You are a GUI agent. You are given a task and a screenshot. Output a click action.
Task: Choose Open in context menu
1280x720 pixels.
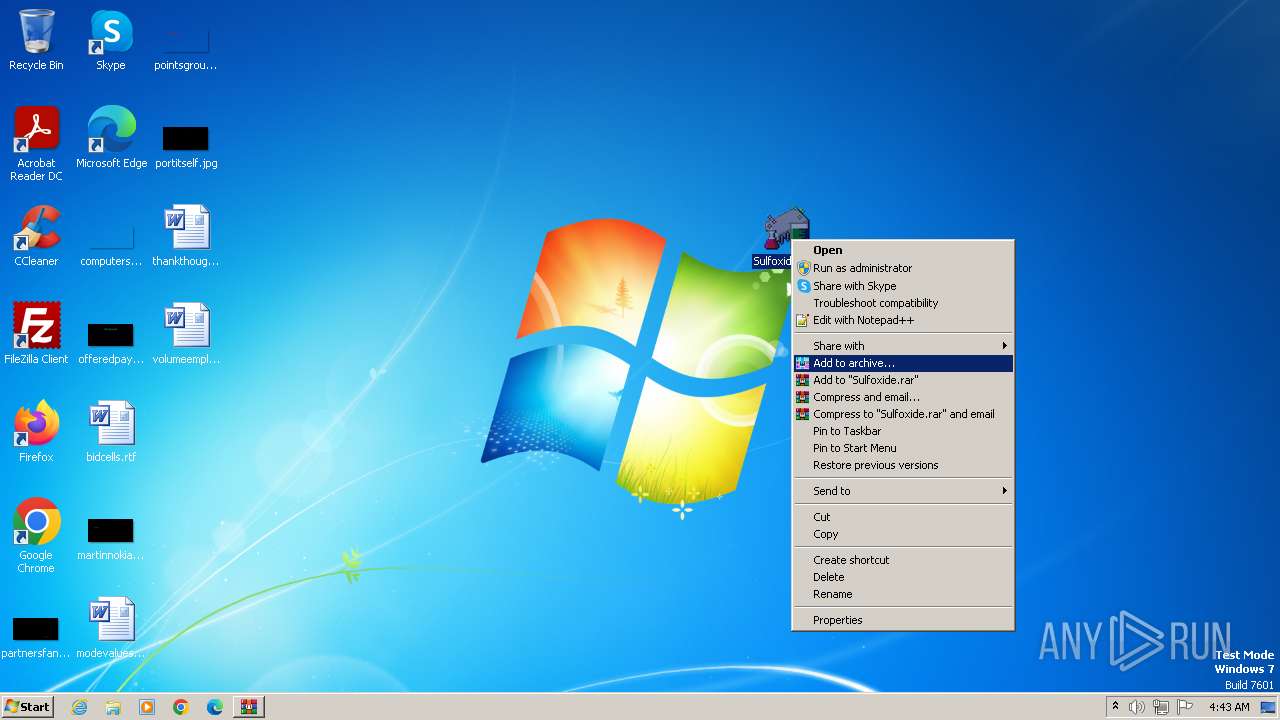[x=903, y=250]
